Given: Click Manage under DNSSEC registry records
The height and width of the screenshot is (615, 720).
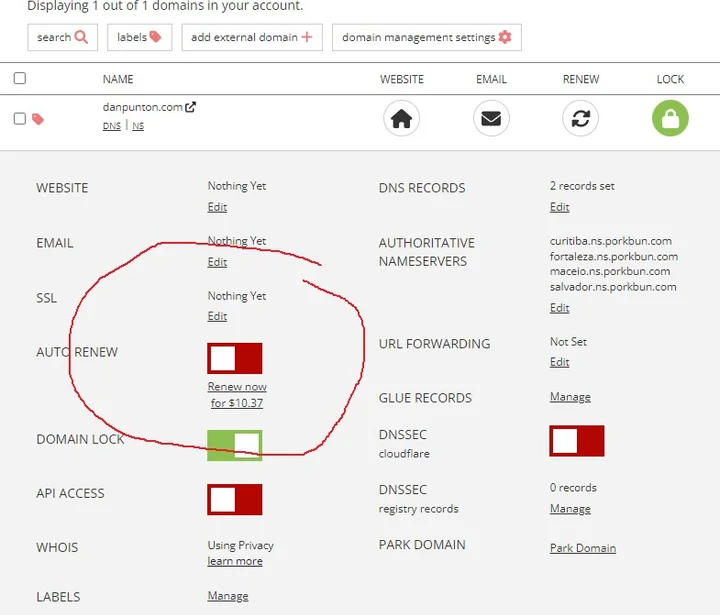Looking at the screenshot, I should pos(570,509).
